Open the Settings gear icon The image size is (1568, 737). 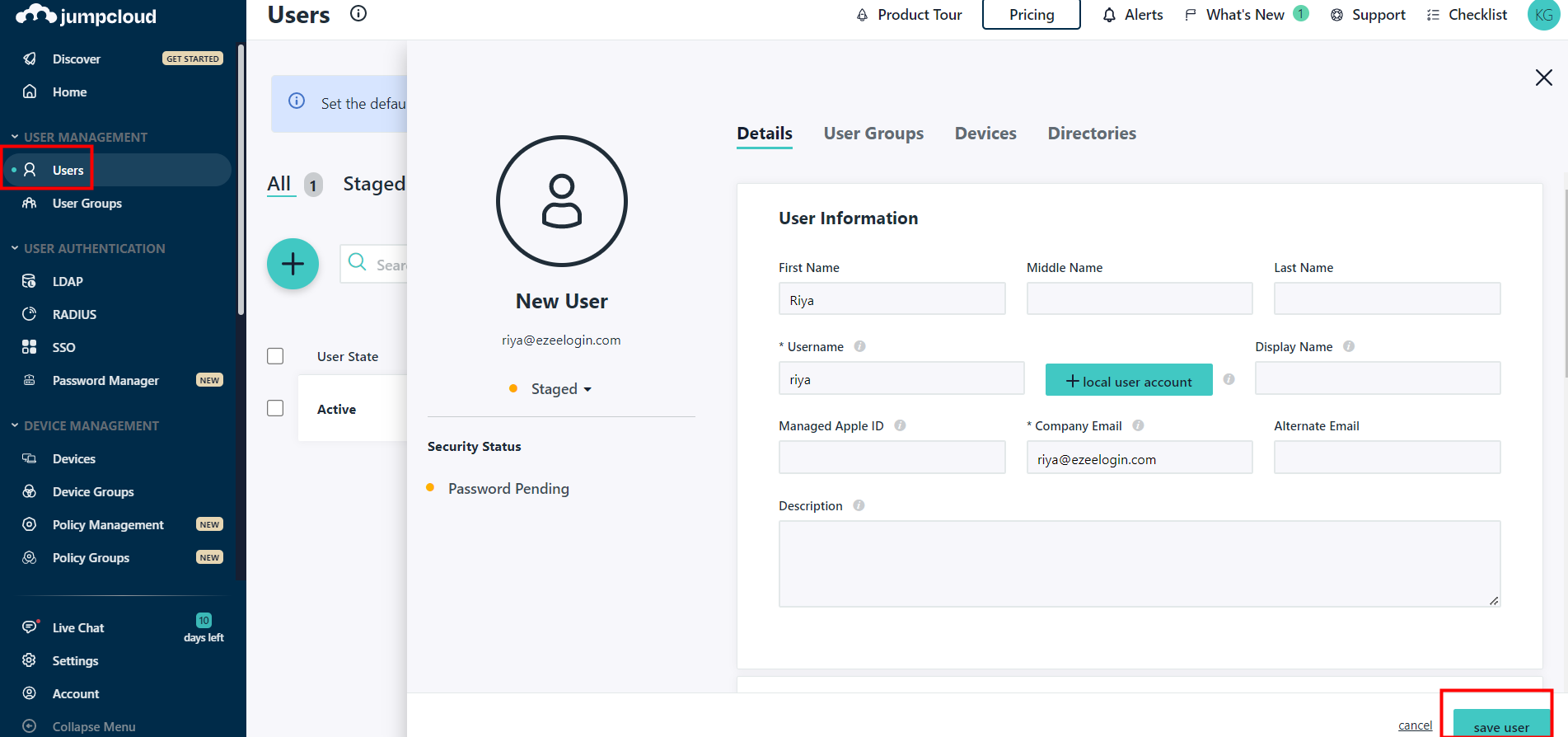[x=30, y=660]
